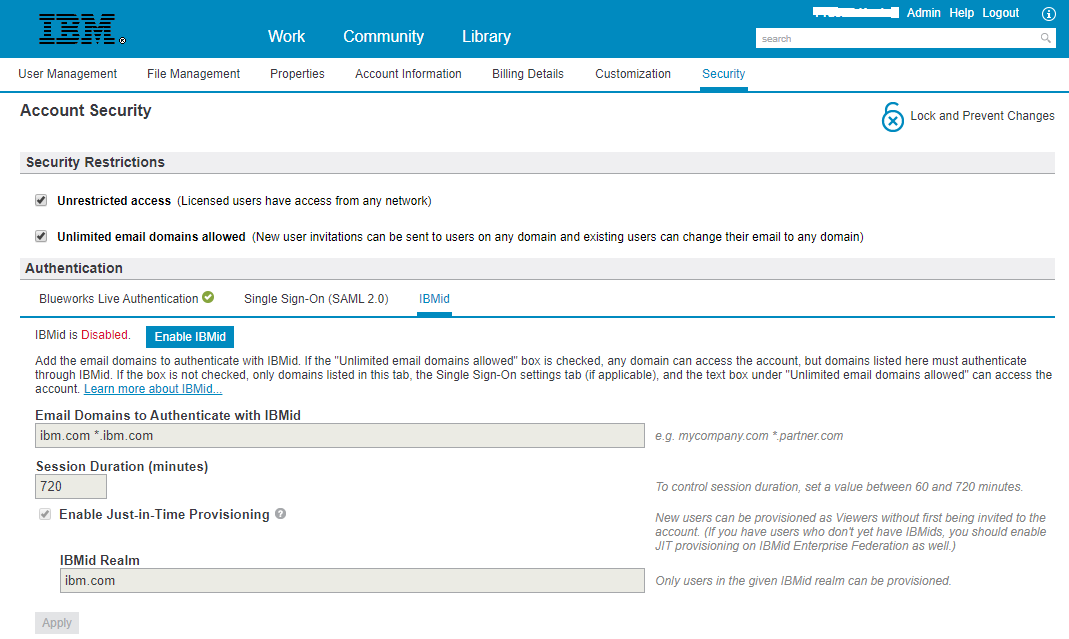Select the Security tab

pos(723,74)
